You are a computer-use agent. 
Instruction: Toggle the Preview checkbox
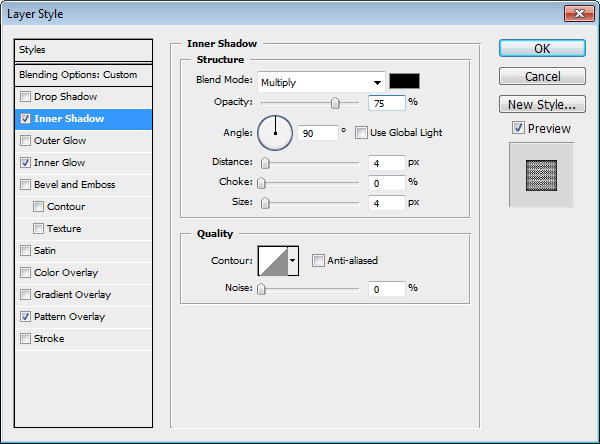point(518,128)
